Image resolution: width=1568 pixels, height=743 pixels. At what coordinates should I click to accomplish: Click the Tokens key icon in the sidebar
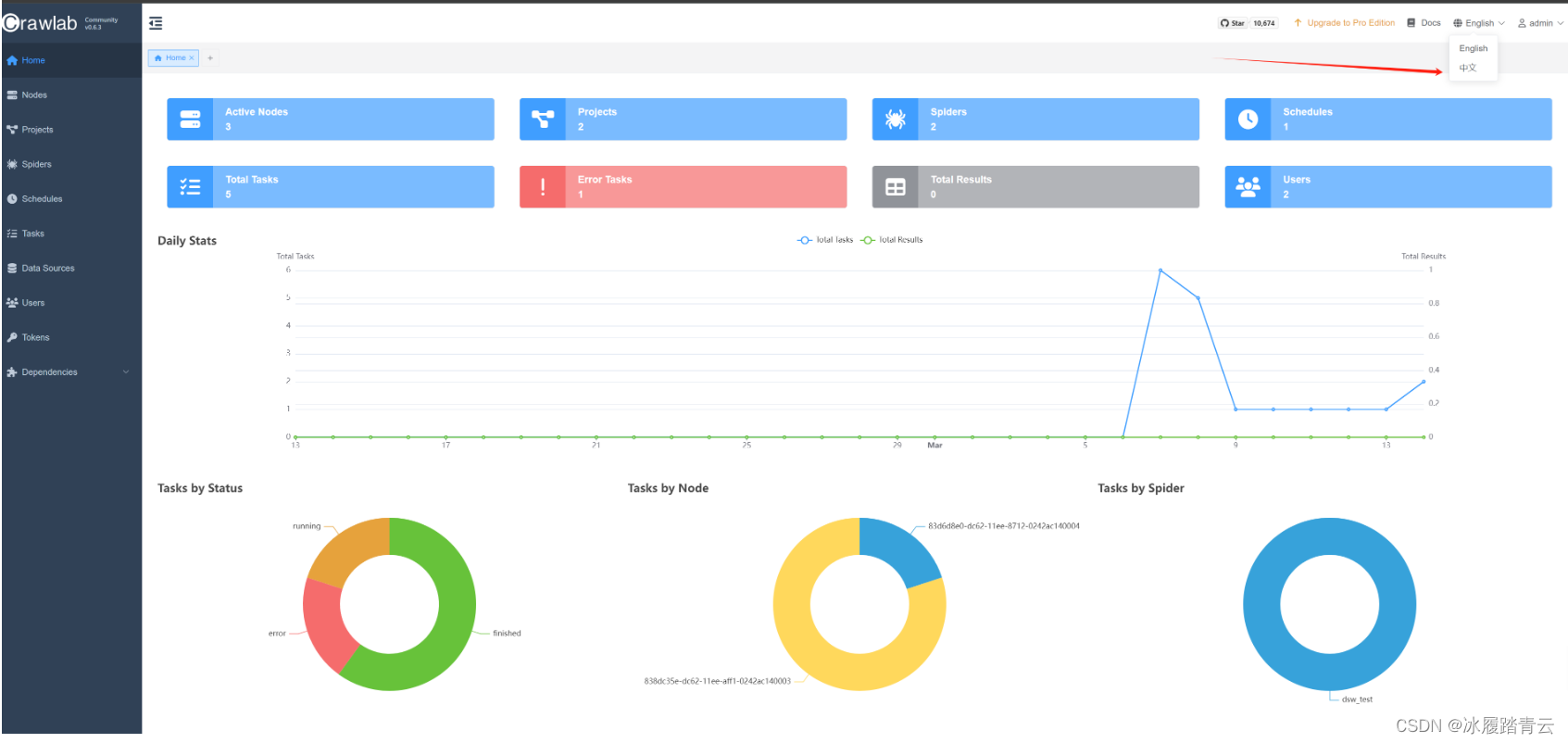click(x=12, y=337)
